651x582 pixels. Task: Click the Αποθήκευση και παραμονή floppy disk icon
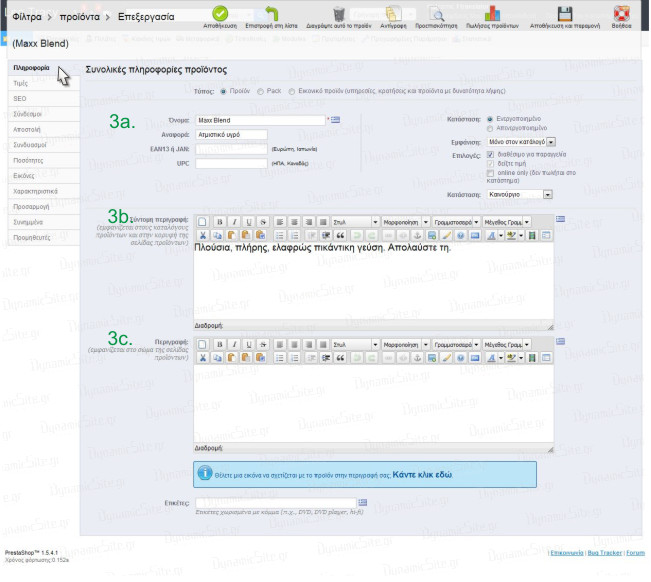coord(565,14)
